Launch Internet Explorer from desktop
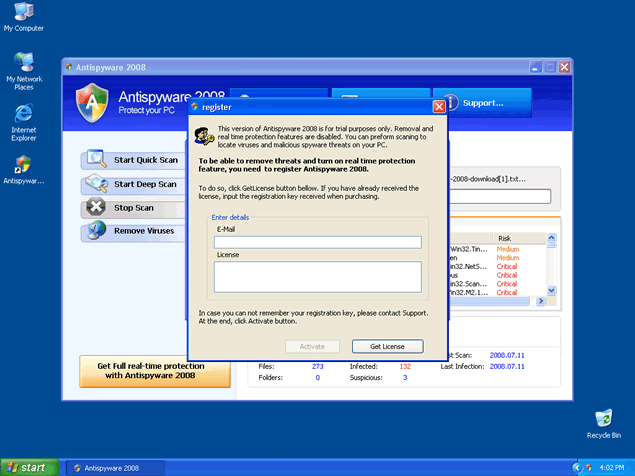This screenshot has height=476, width=635. coord(23,113)
